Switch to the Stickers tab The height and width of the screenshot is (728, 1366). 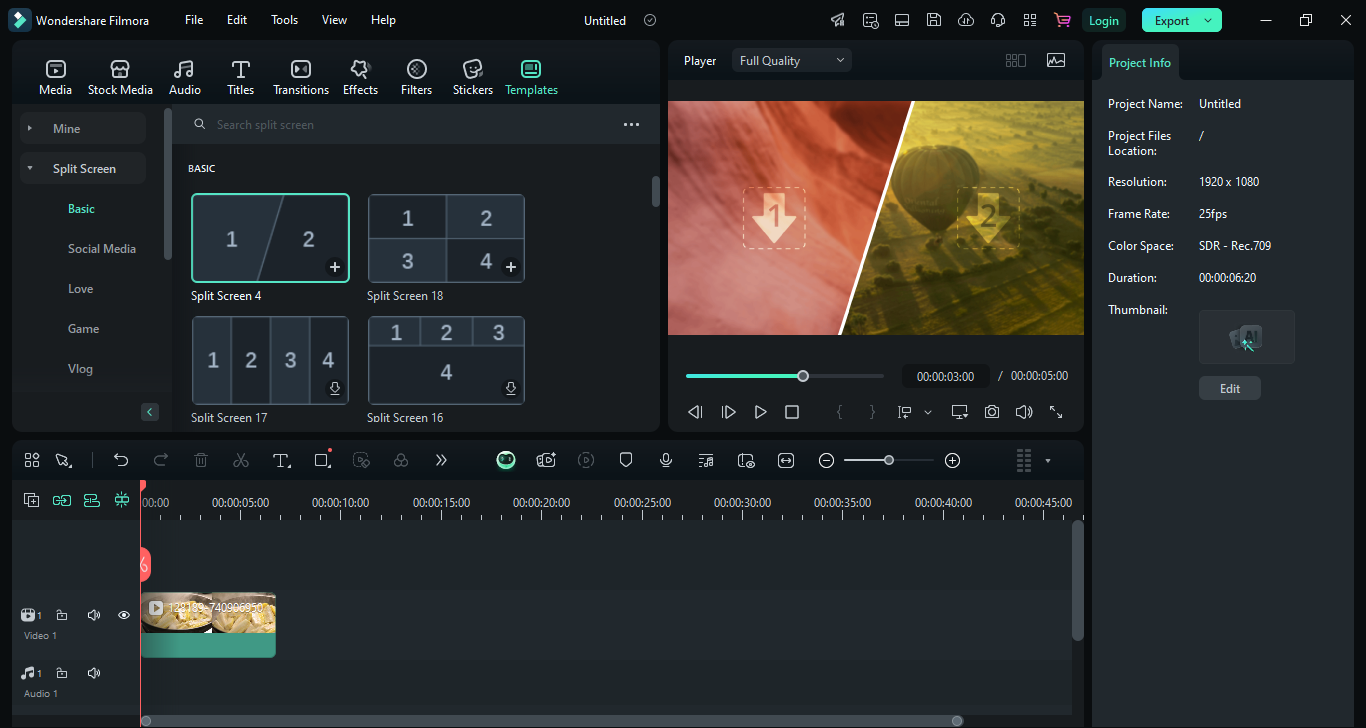pyautogui.click(x=472, y=76)
